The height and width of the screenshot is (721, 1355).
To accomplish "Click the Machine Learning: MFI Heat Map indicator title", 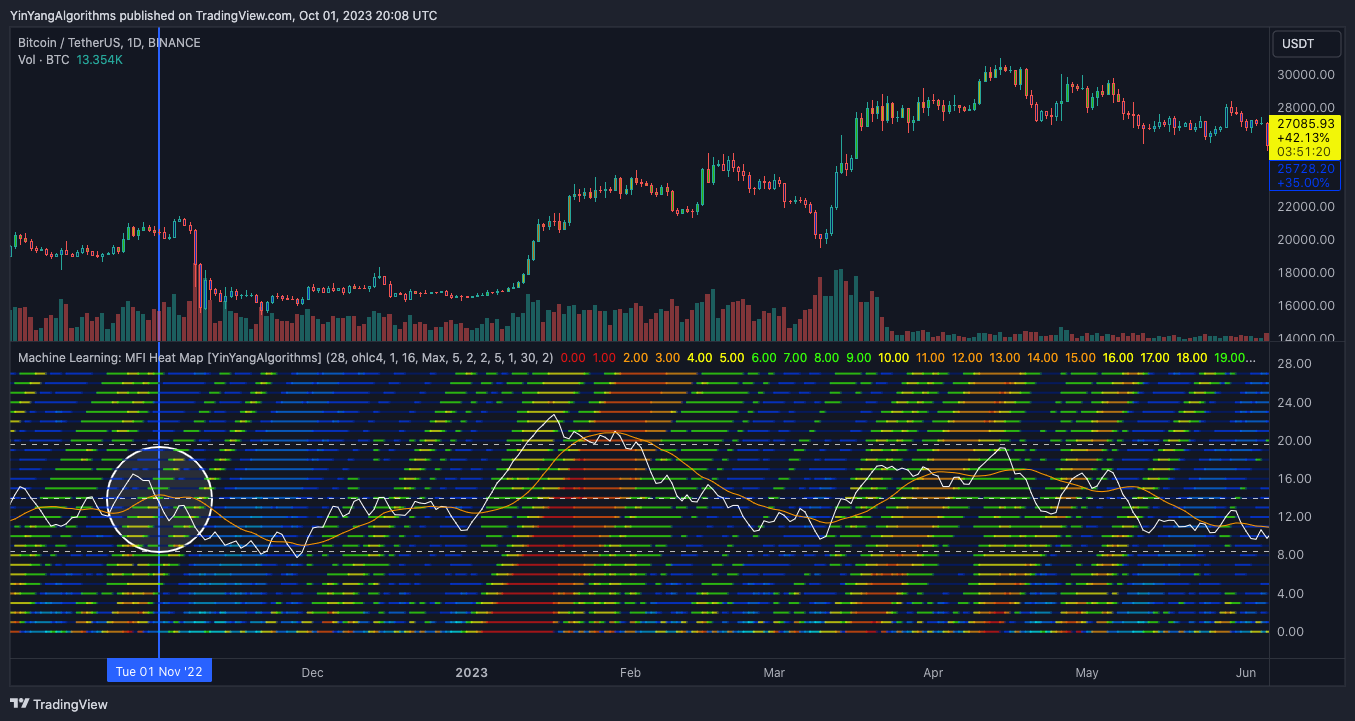I will pyautogui.click(x=169, y=357).
